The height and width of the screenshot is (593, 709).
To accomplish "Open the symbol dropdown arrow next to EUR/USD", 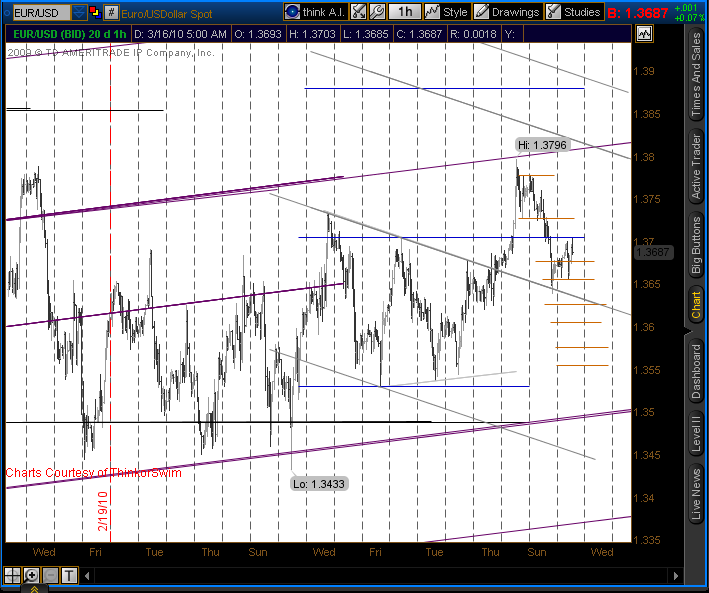I will [x=79, y=13].
